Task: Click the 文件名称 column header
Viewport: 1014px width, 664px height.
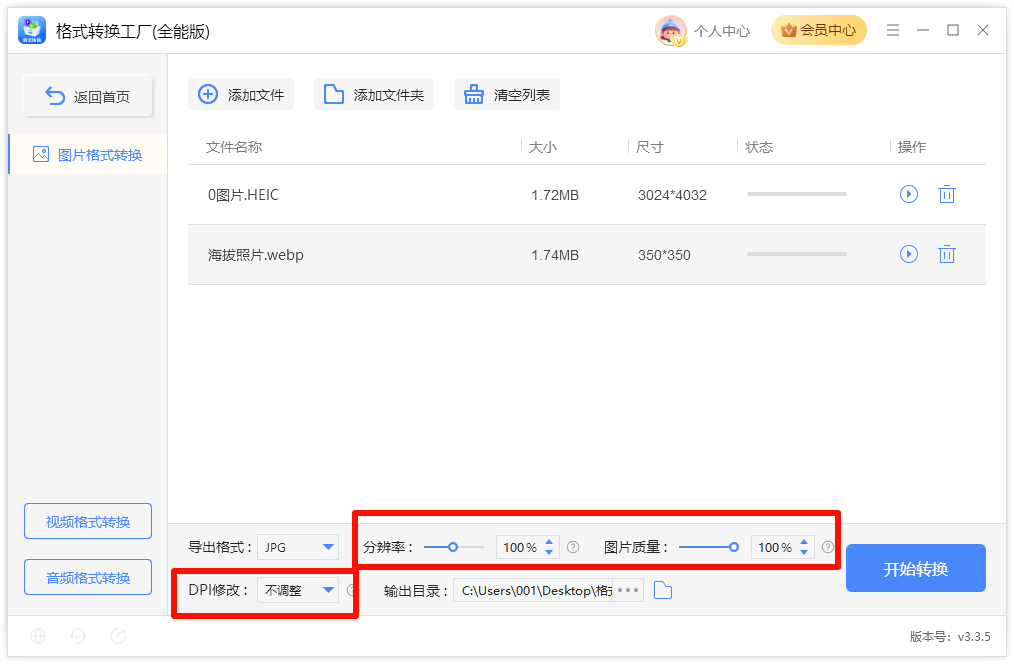Action: (x=234, y=147)
